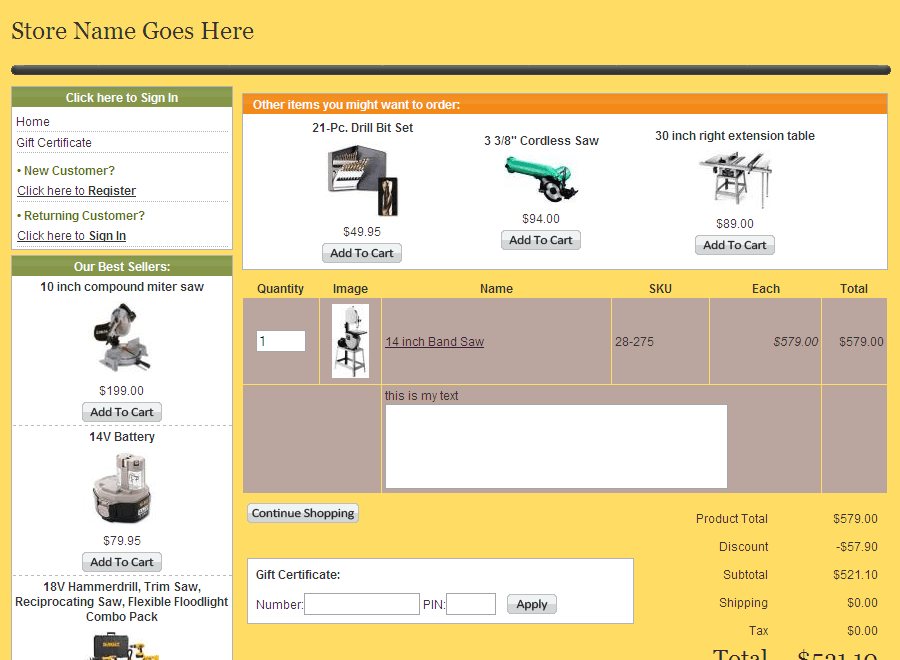Screen dimensions: 900x660
Task: Focus the band saw Quantity field
Action: [280, 341]
